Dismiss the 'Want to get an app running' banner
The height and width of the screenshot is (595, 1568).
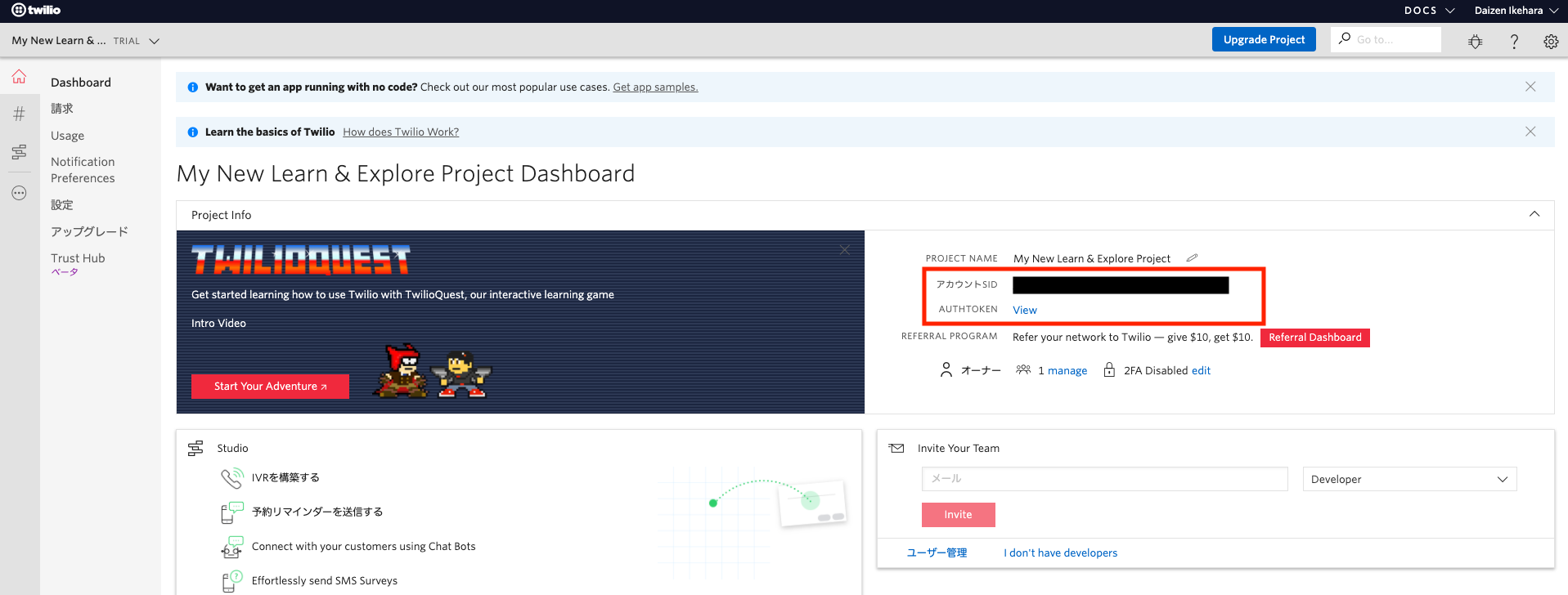click(x=1530, y=87)
